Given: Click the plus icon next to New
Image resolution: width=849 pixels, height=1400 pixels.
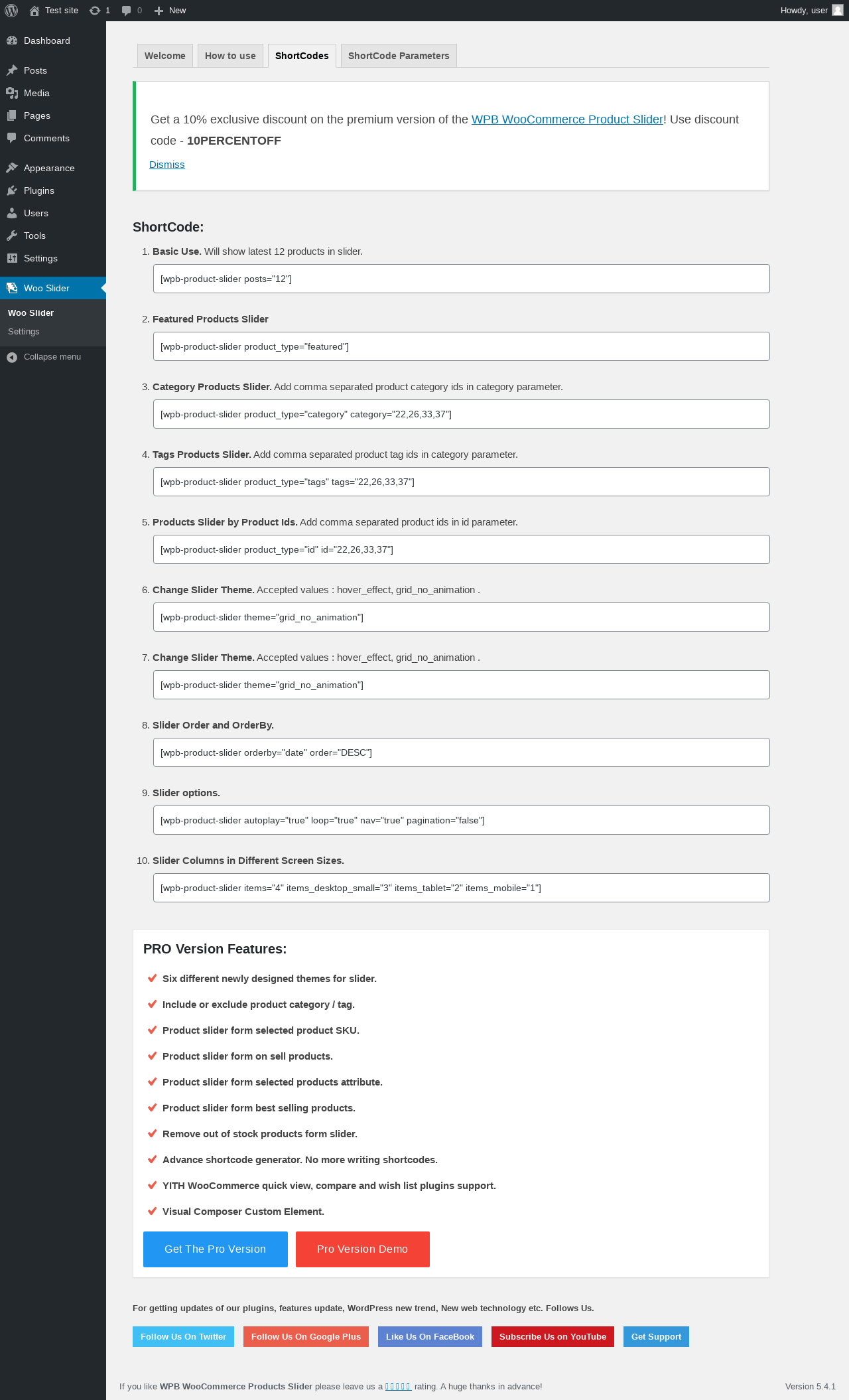Looking at the screenshot, I should (x=159, y=11).
